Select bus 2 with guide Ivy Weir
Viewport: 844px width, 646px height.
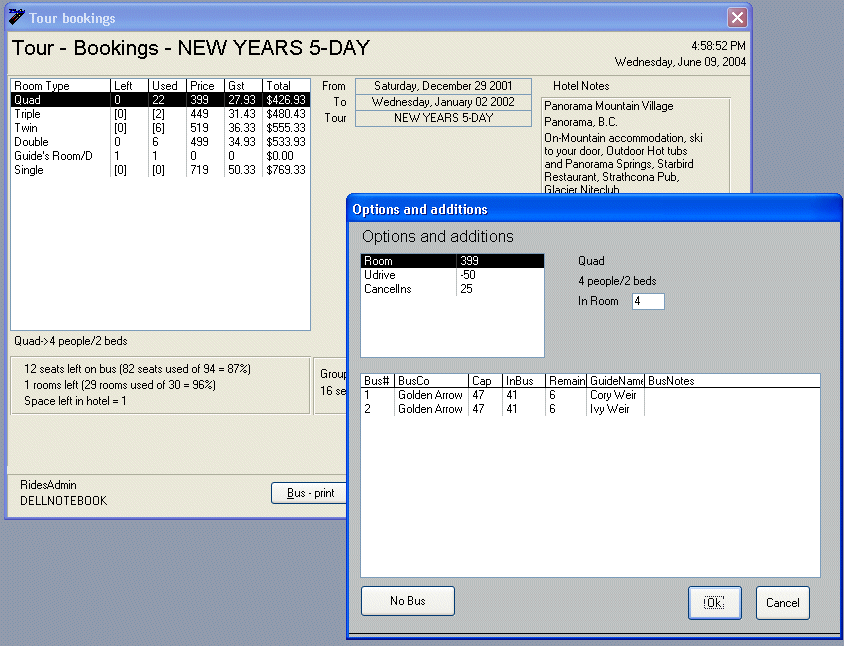coord(590,409)
